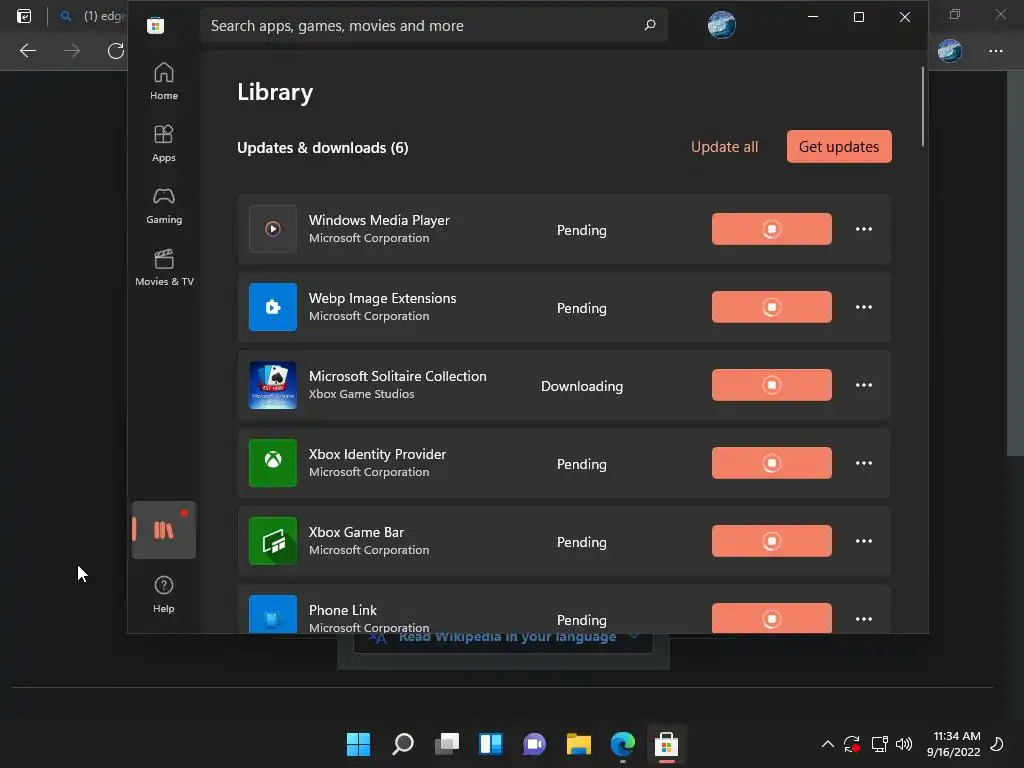The width and height of the screenshot is (1024, 768).
Task: Select Windows Media Player title text
Action: (379, 220)
